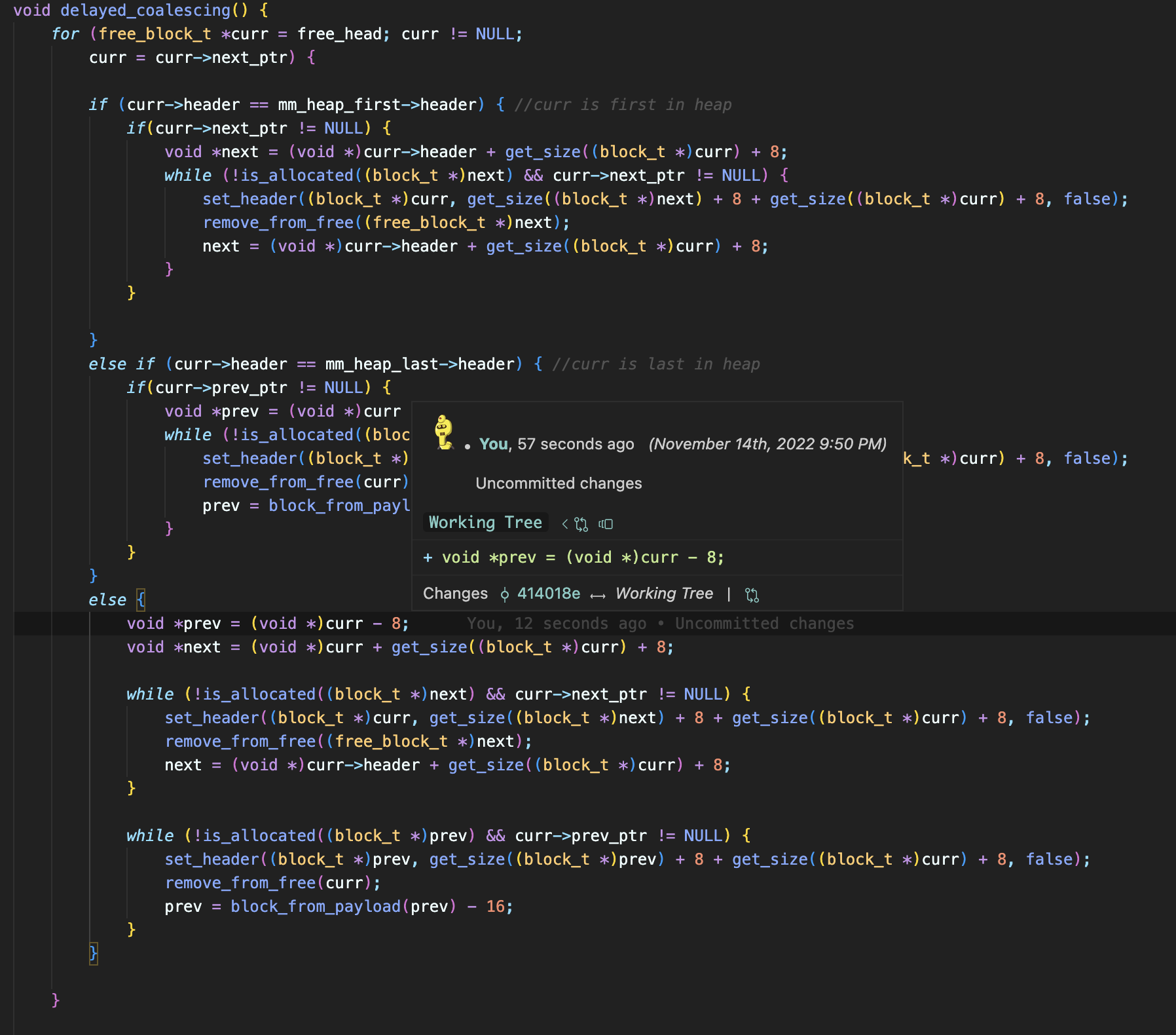Image resolution: width=1176 pixels, height=1035 pixels.
Task: Select the italic Working Tree link in the Changes row
Action: [664, 593]
